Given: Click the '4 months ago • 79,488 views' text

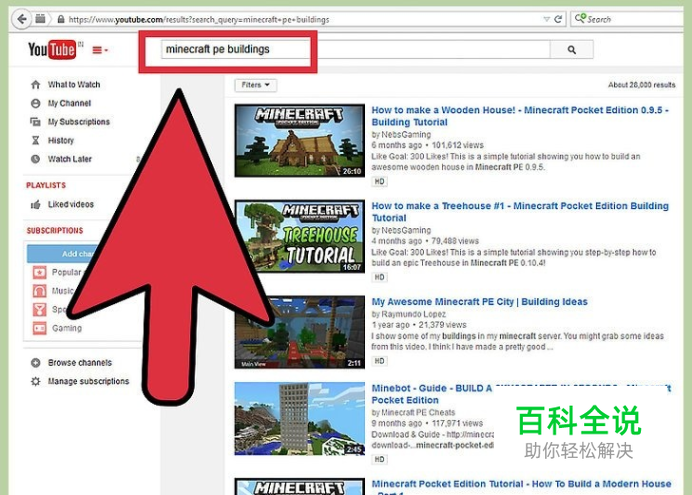Looking at the screenshot, I should tap(425, 241).
